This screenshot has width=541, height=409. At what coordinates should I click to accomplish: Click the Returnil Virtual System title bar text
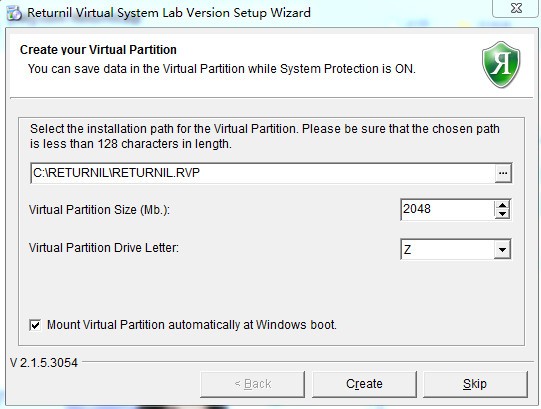point(169,13)
